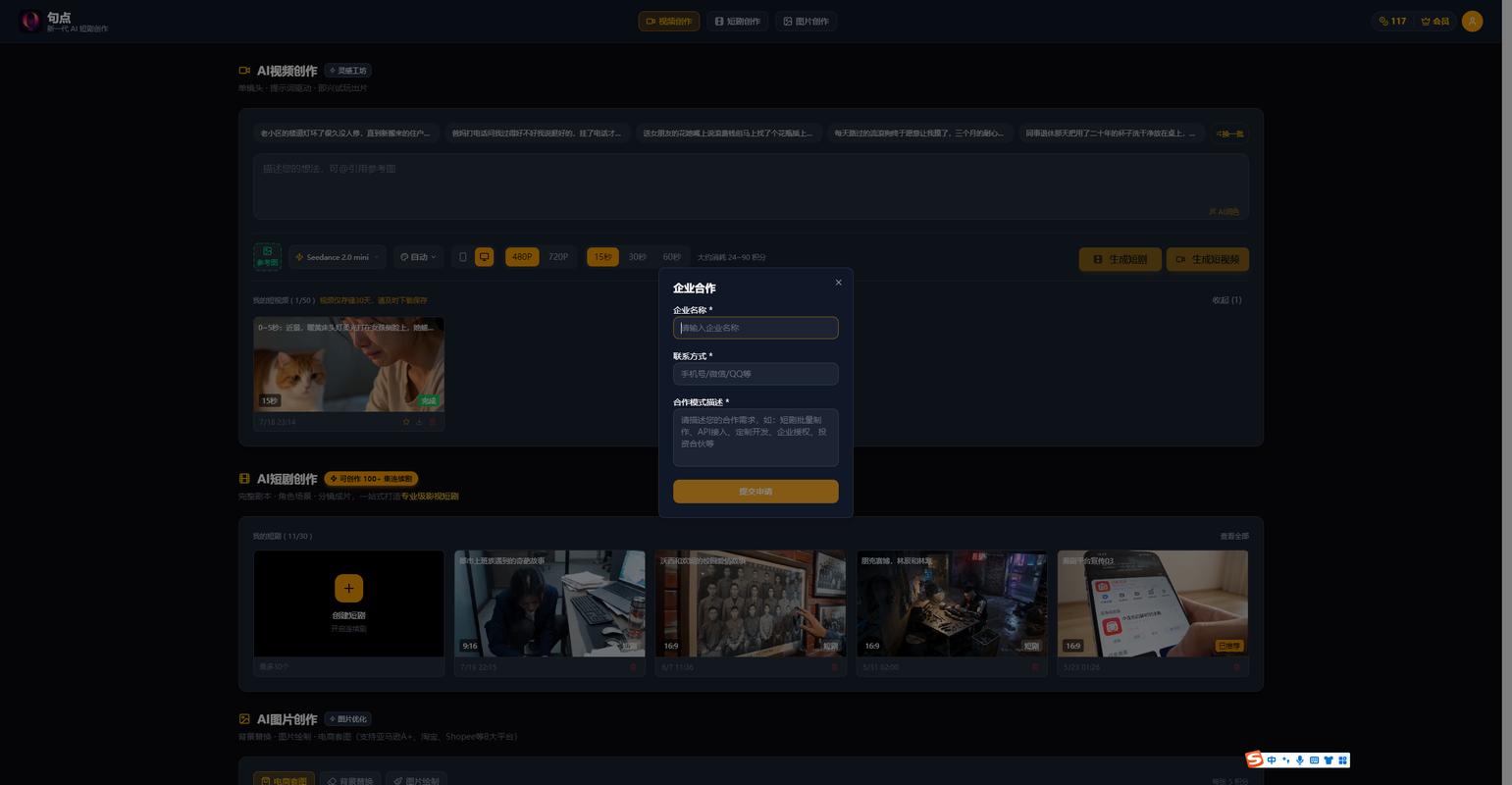Switch to the 图片创作 tab
Screen dimensions: 1512x785
[x=806, y=21]
